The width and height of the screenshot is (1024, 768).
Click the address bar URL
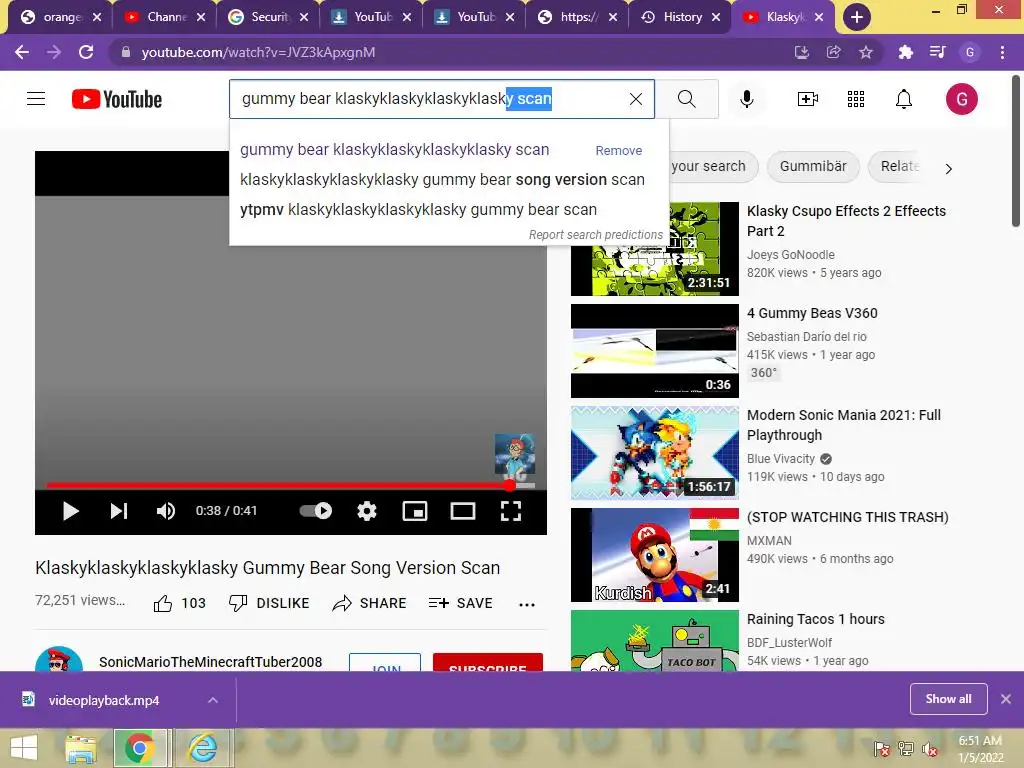pyautogui.click(x=259, y=52)
